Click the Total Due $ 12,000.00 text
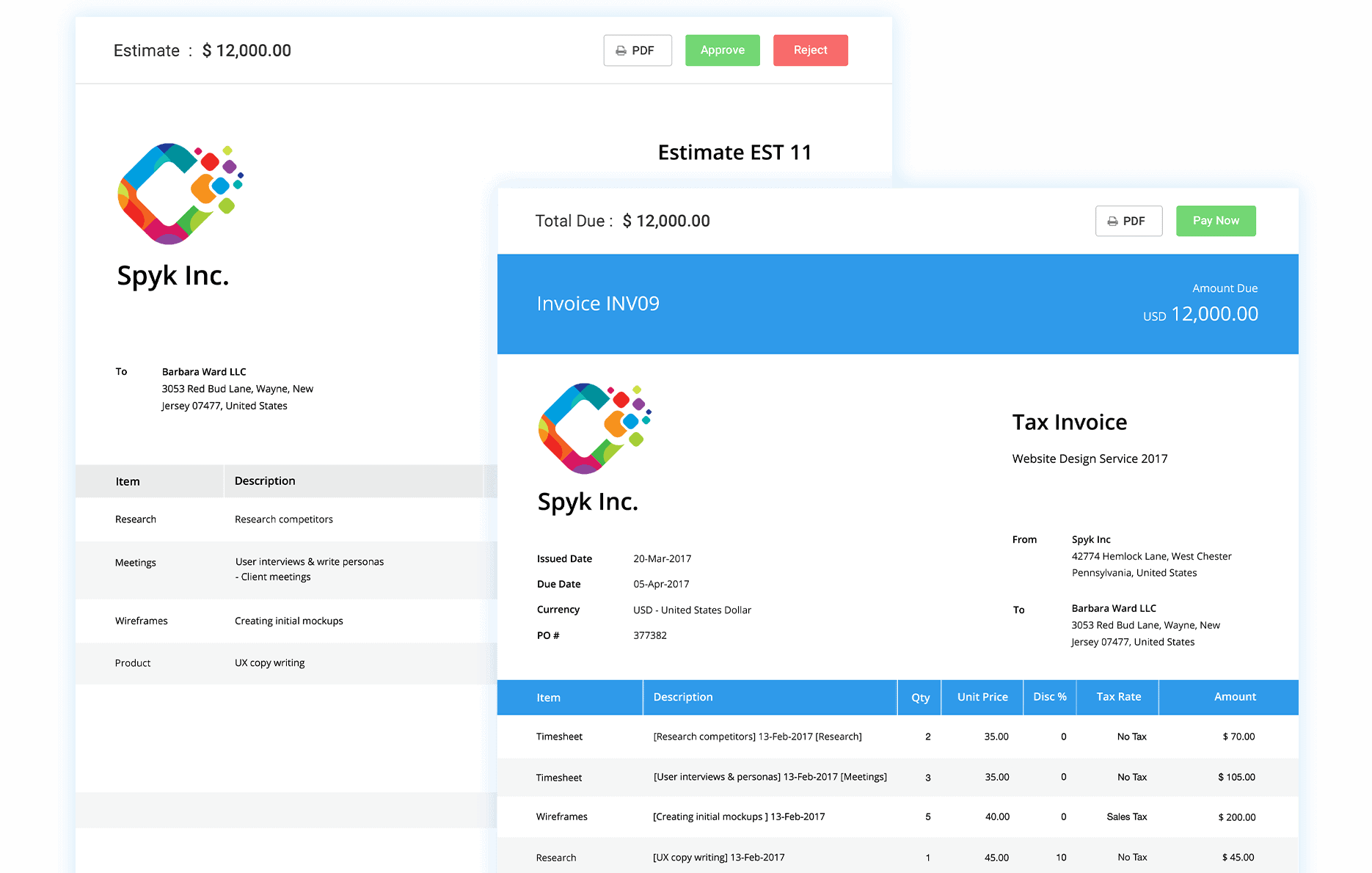 [623, 221]
